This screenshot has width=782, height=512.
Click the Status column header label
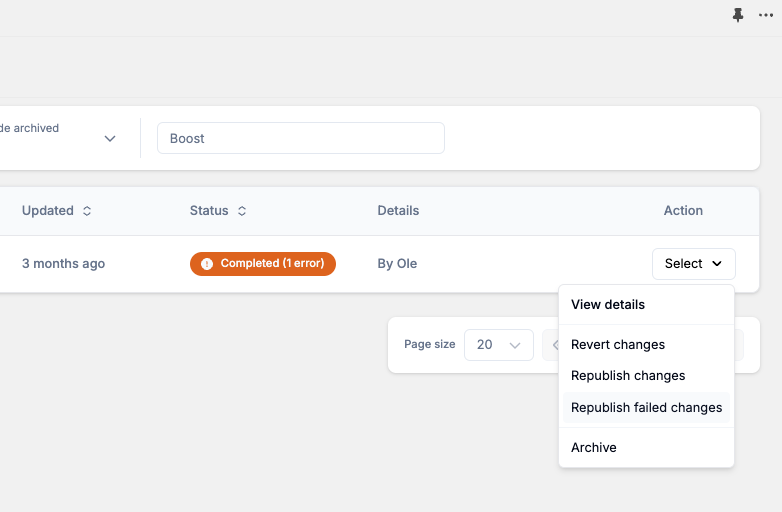(209, 211)
